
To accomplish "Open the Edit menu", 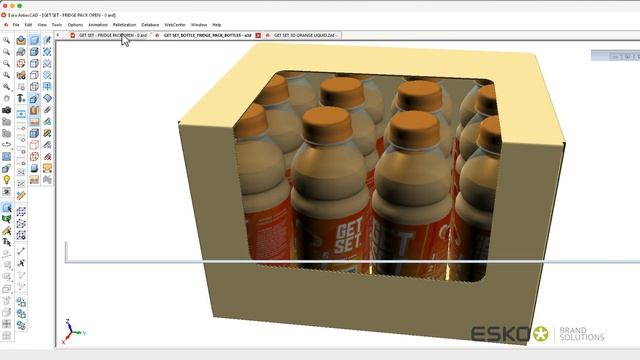I will (28, 25).
